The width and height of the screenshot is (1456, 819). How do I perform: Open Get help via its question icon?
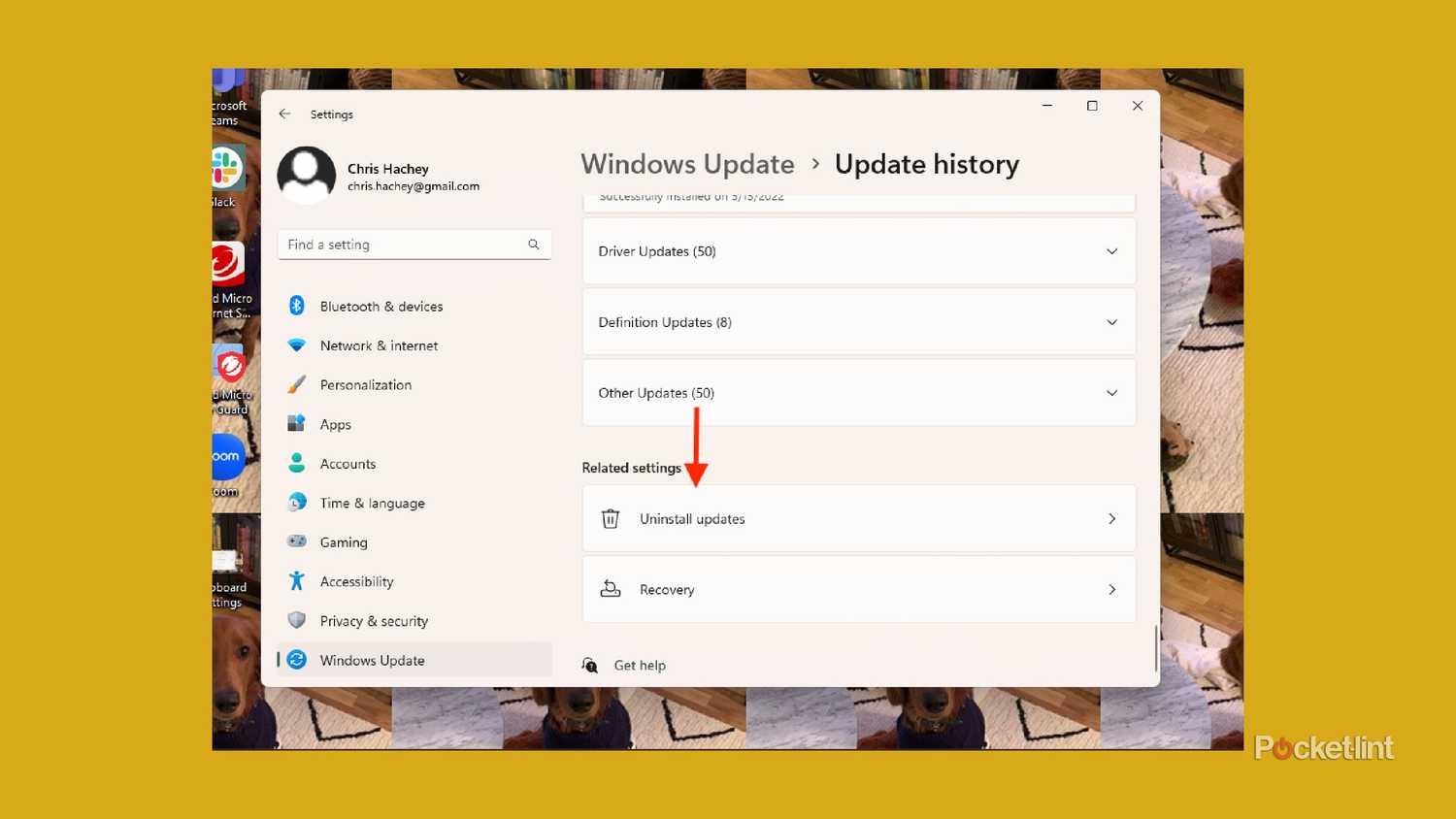(590, 665)
